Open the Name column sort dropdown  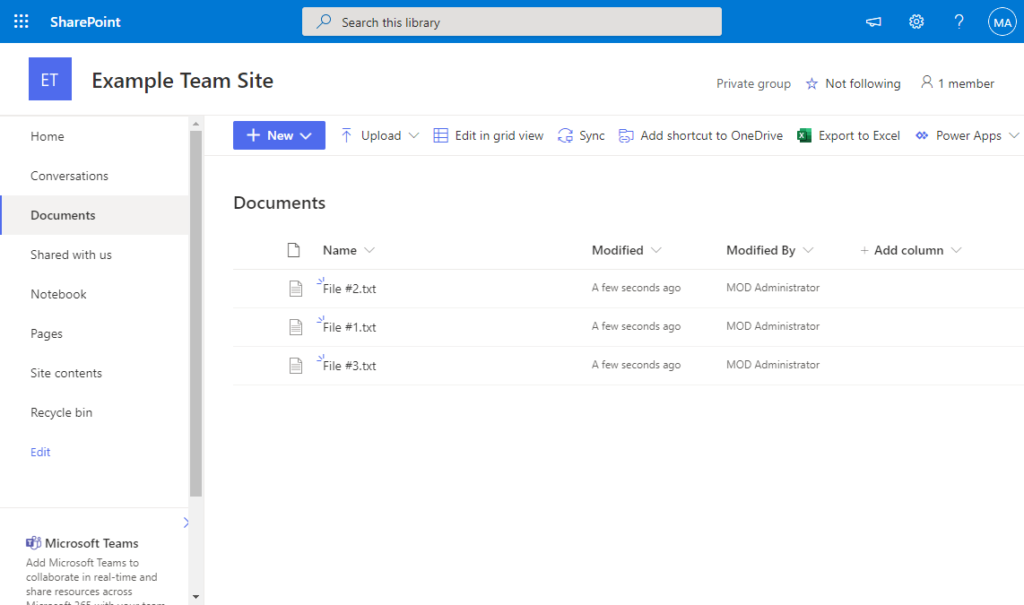(370, 250)
